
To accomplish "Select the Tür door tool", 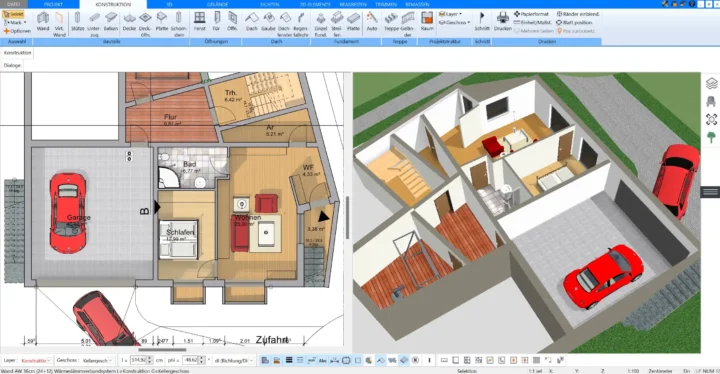I will point(216,22).
